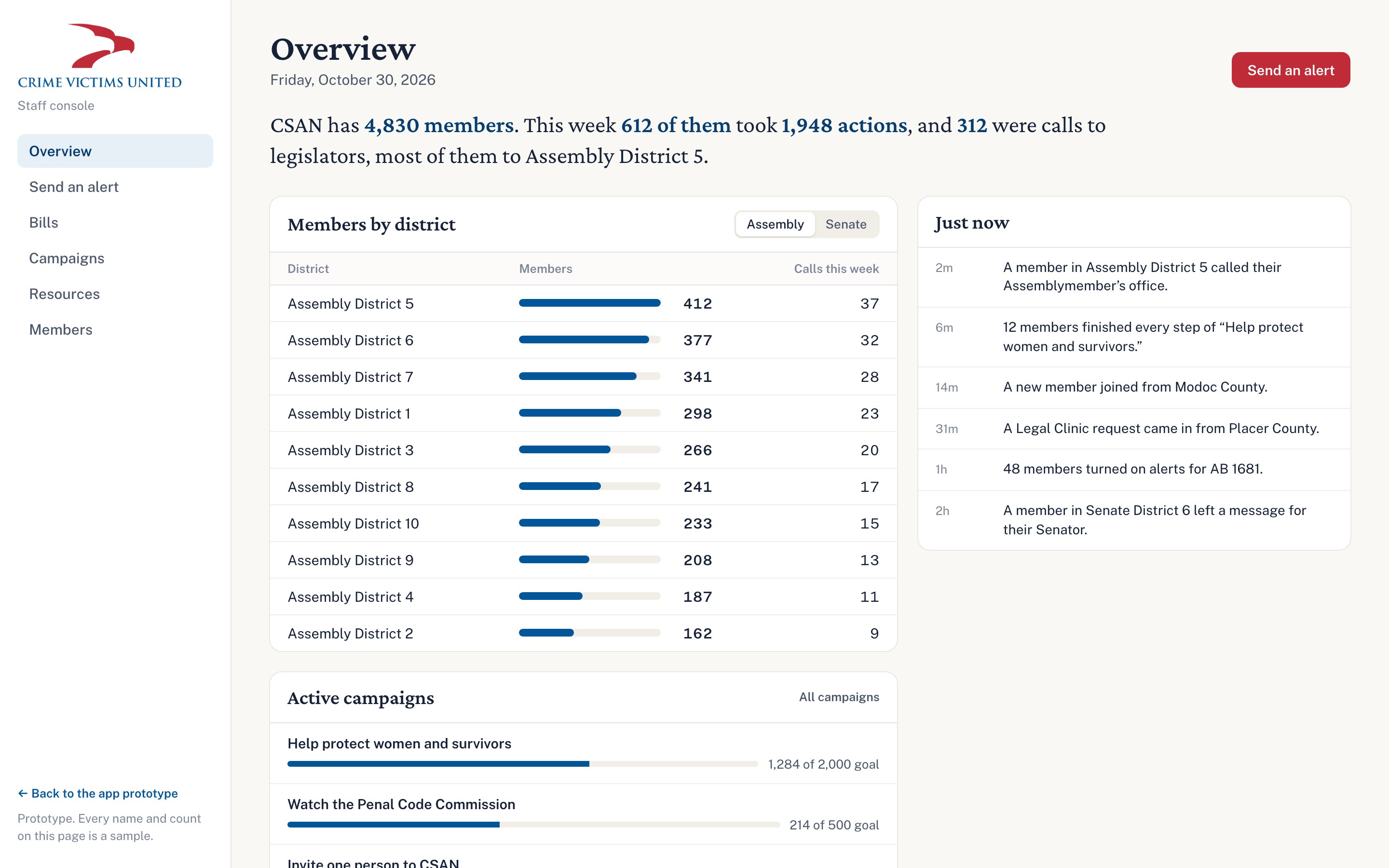Image resolution: width=1389 pixels, height=868 pixels.
Task: Click the Penal Code Commission progress bar
Action: pos(533,825)
